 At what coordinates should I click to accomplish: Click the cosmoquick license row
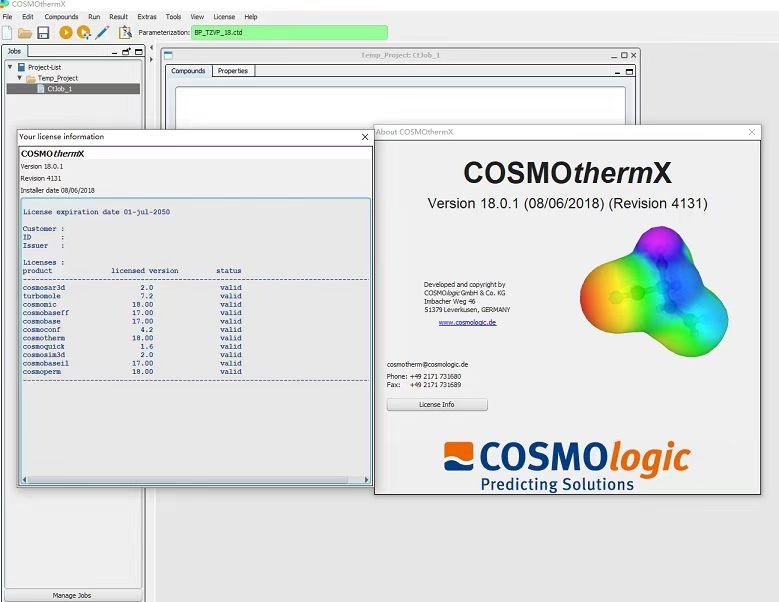pyautogui.click(x=132, y=346)
